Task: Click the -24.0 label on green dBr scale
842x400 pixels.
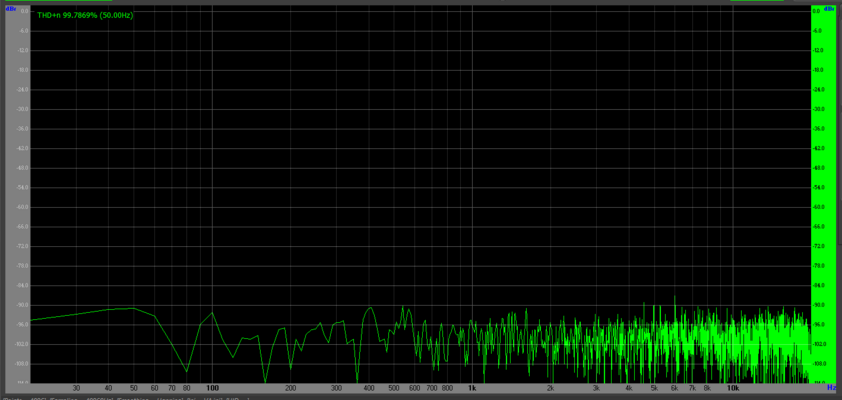Action: tap(817, 90)
